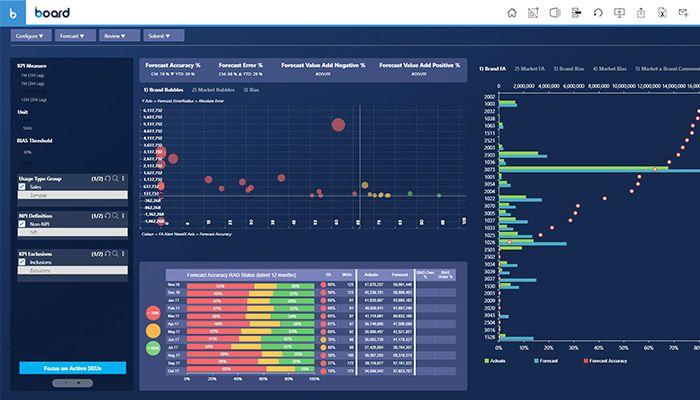The image size is (700, 400).
Task: Start presentation mode monitor icon
Action: pos(619,13)
